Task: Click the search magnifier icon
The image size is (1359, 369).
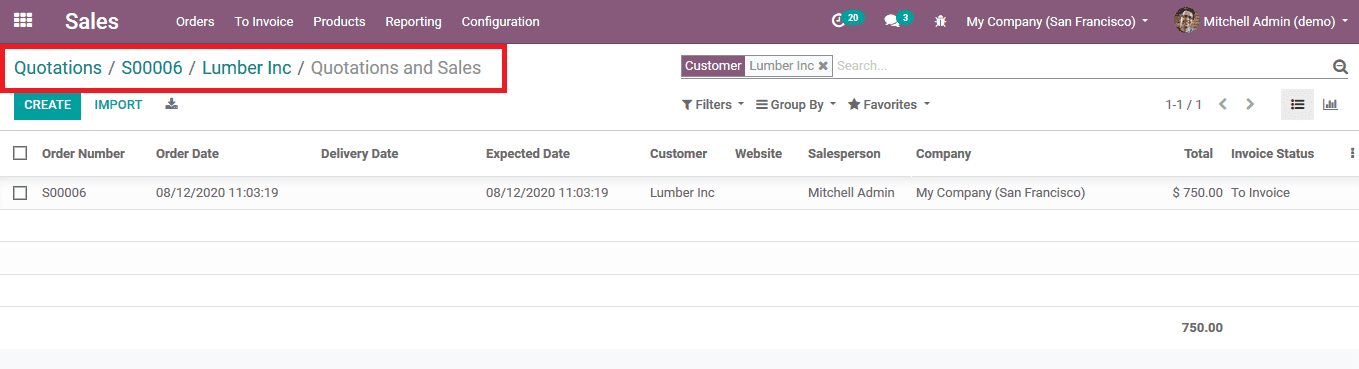Action: pyautogui.click(x=1340, y=67)
